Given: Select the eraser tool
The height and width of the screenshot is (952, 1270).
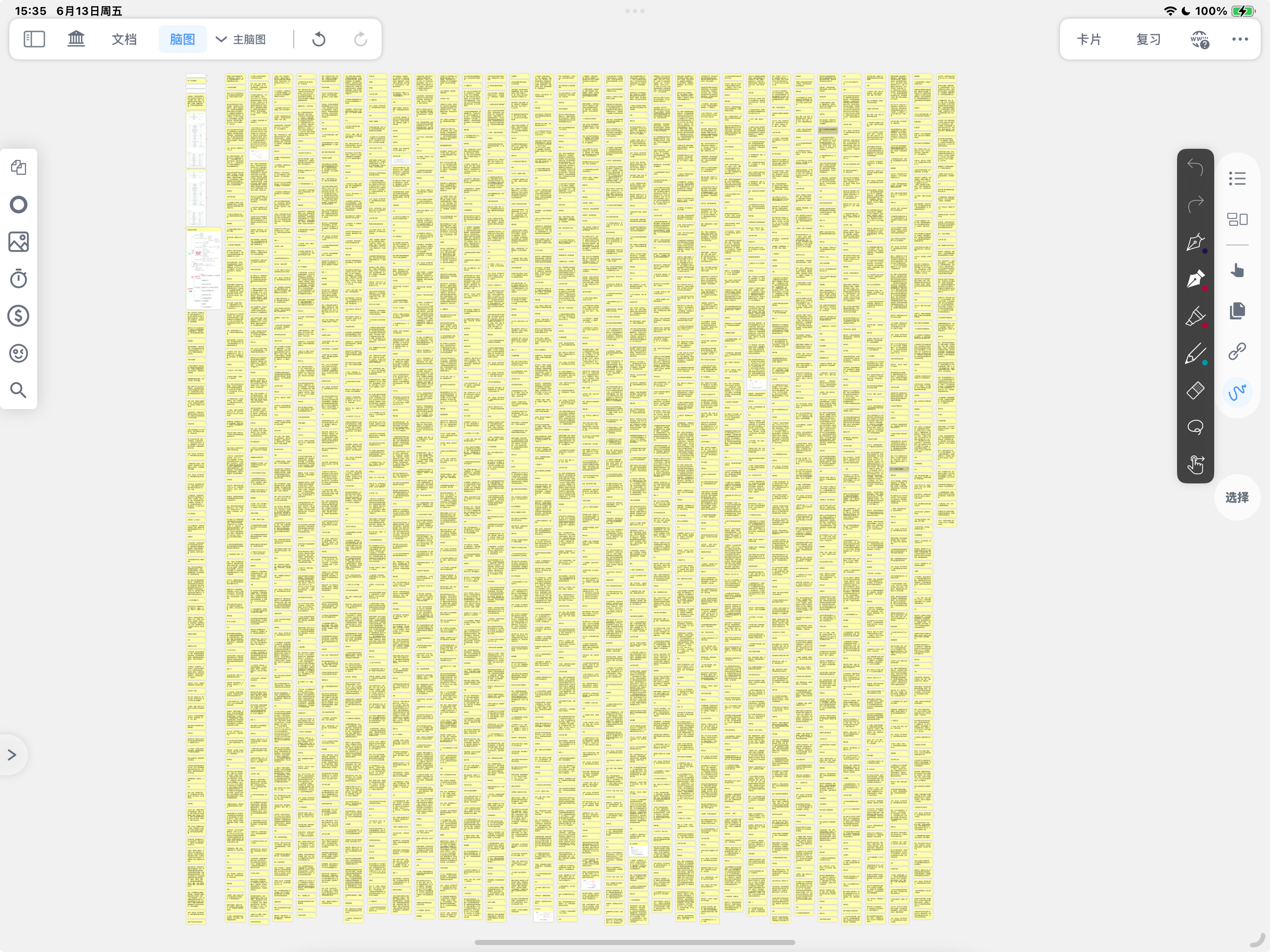Looking at the screenshot, I should click(1195, 390).
